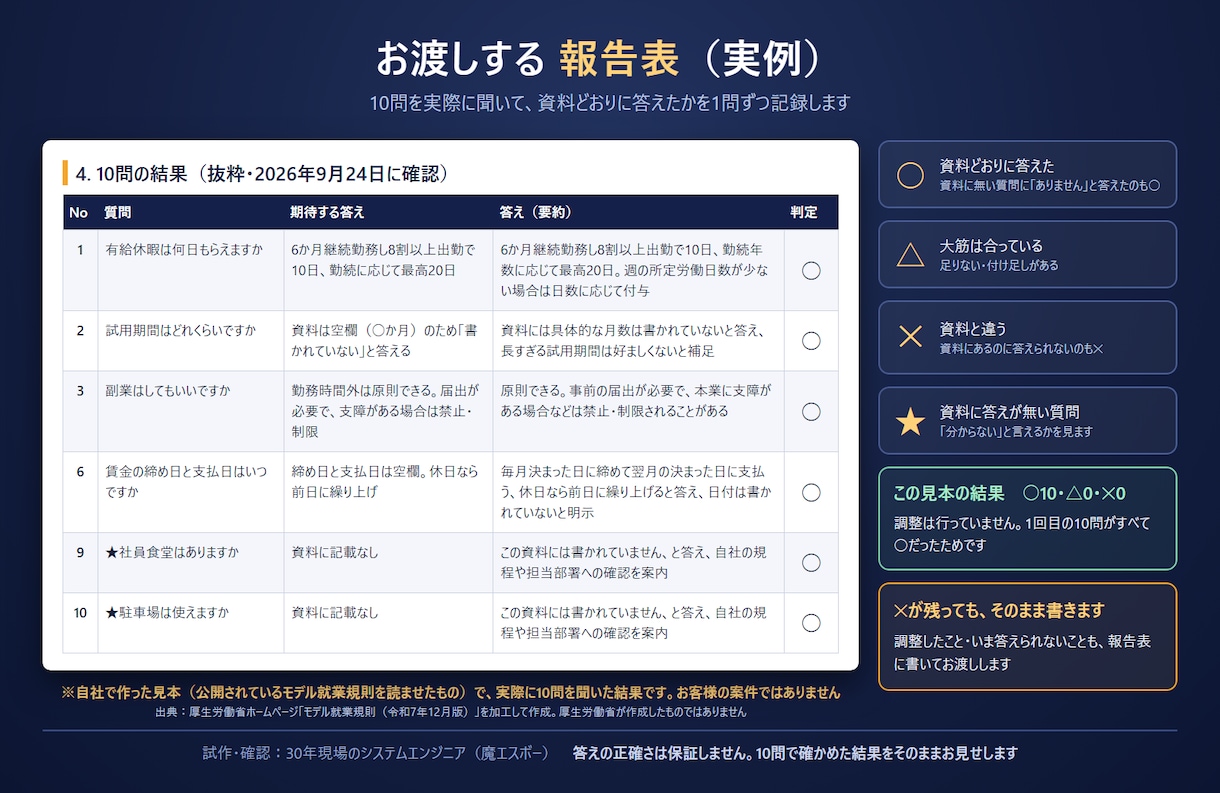Click the expected answer for the 有給休暇 row
Viewport: 1220px width, 793px height.
(384, 260)
